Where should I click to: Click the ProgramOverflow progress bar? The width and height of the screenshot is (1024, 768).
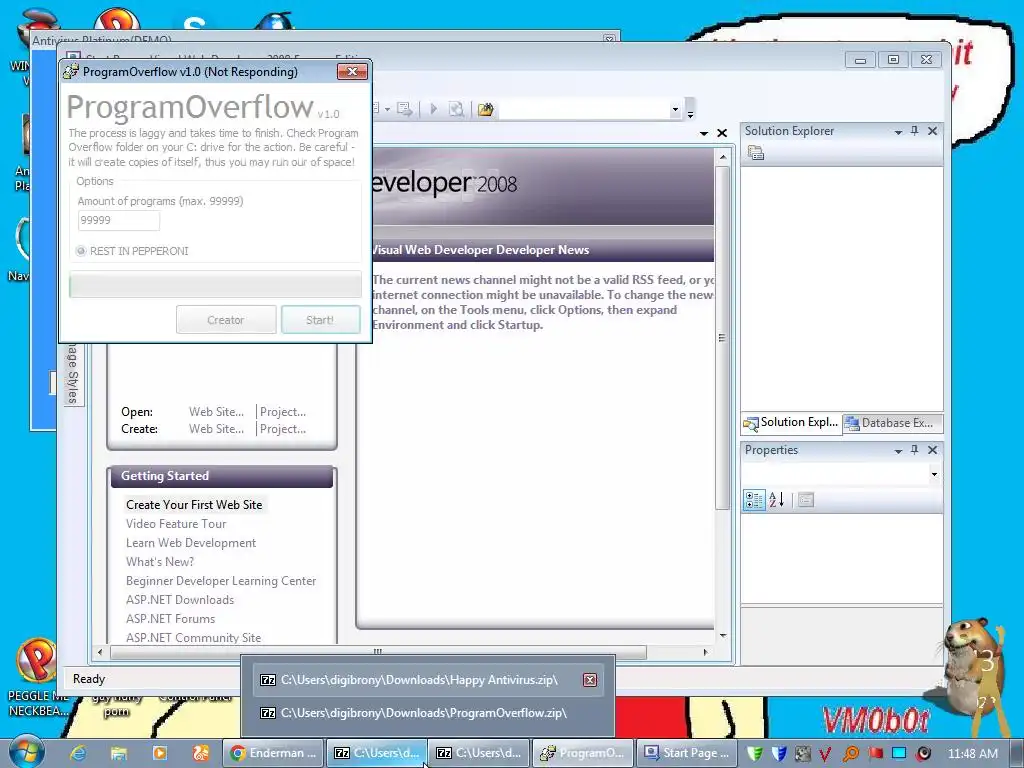click(x=215, y=285)
